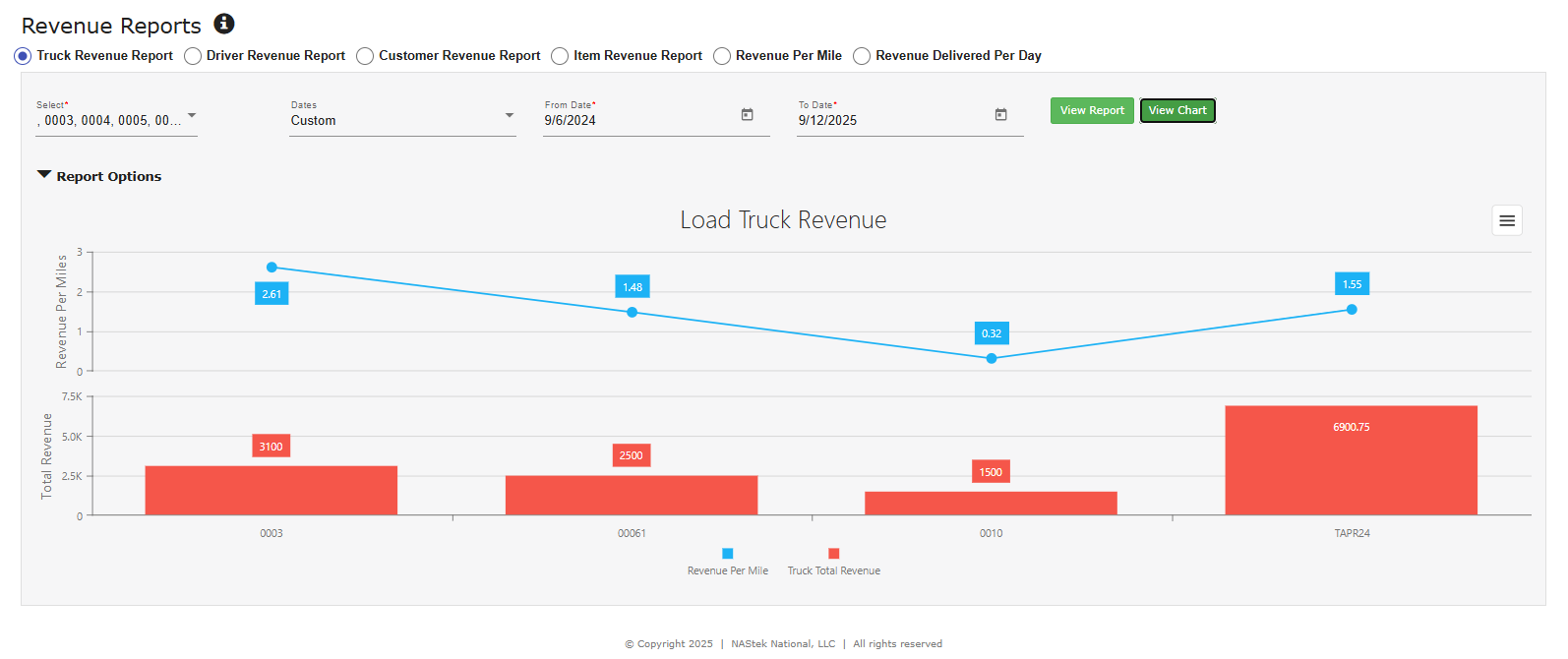Open the chart hamburger context menu
This screenshot has width=1568, height=659.
tap(1506, 221)
